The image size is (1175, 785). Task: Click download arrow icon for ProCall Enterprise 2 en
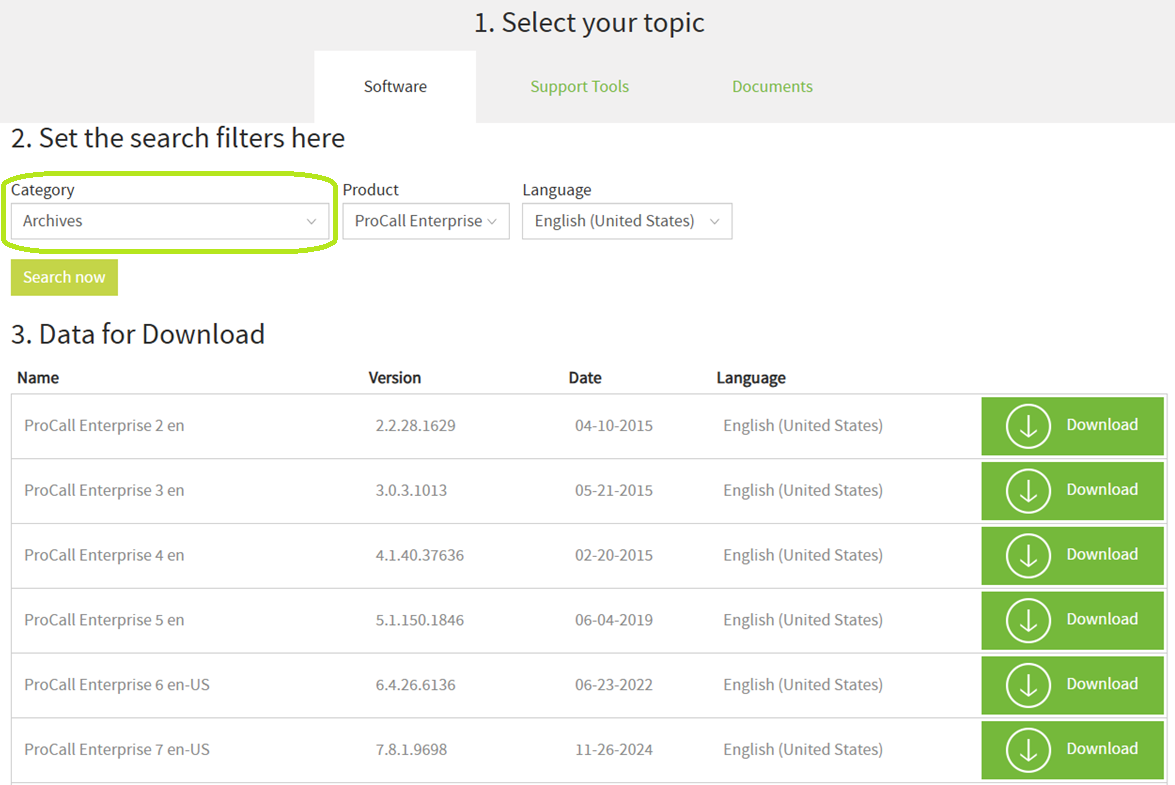click(x=1028, y=425)
